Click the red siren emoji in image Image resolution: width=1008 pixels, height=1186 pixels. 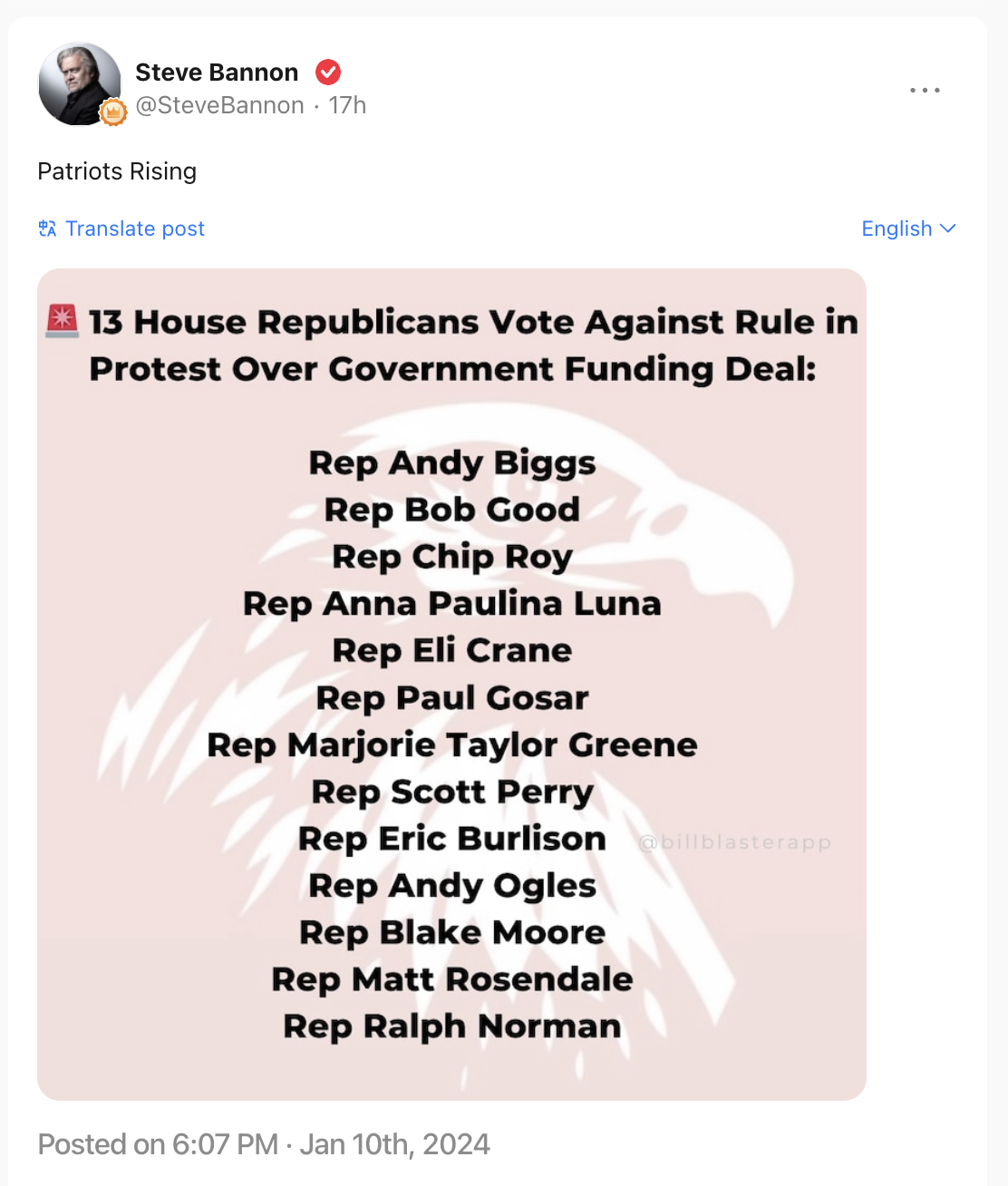pyautogui.click(x=63, y=321)
